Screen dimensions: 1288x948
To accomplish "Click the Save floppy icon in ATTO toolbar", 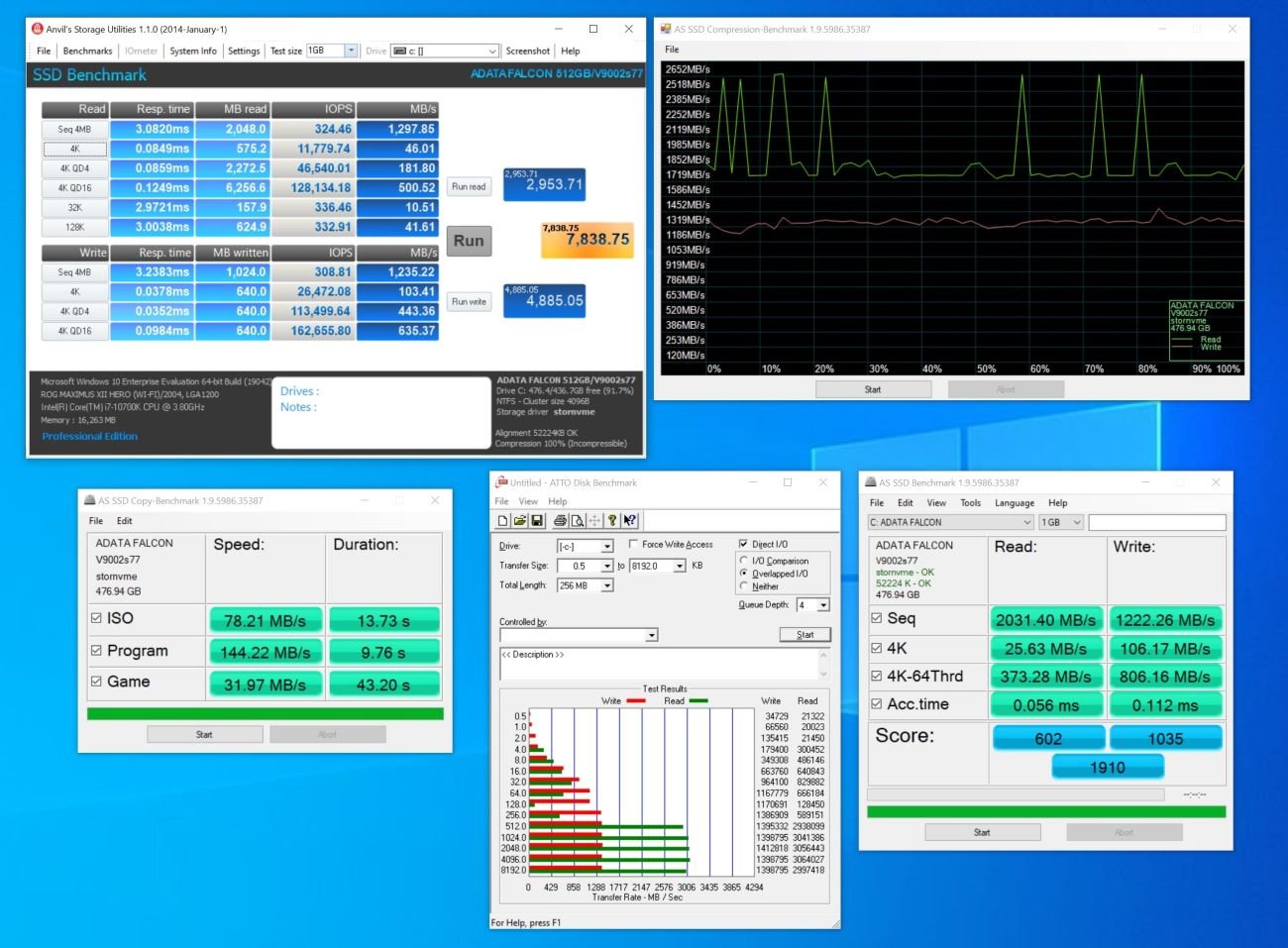I will click(x=537, y=520).
